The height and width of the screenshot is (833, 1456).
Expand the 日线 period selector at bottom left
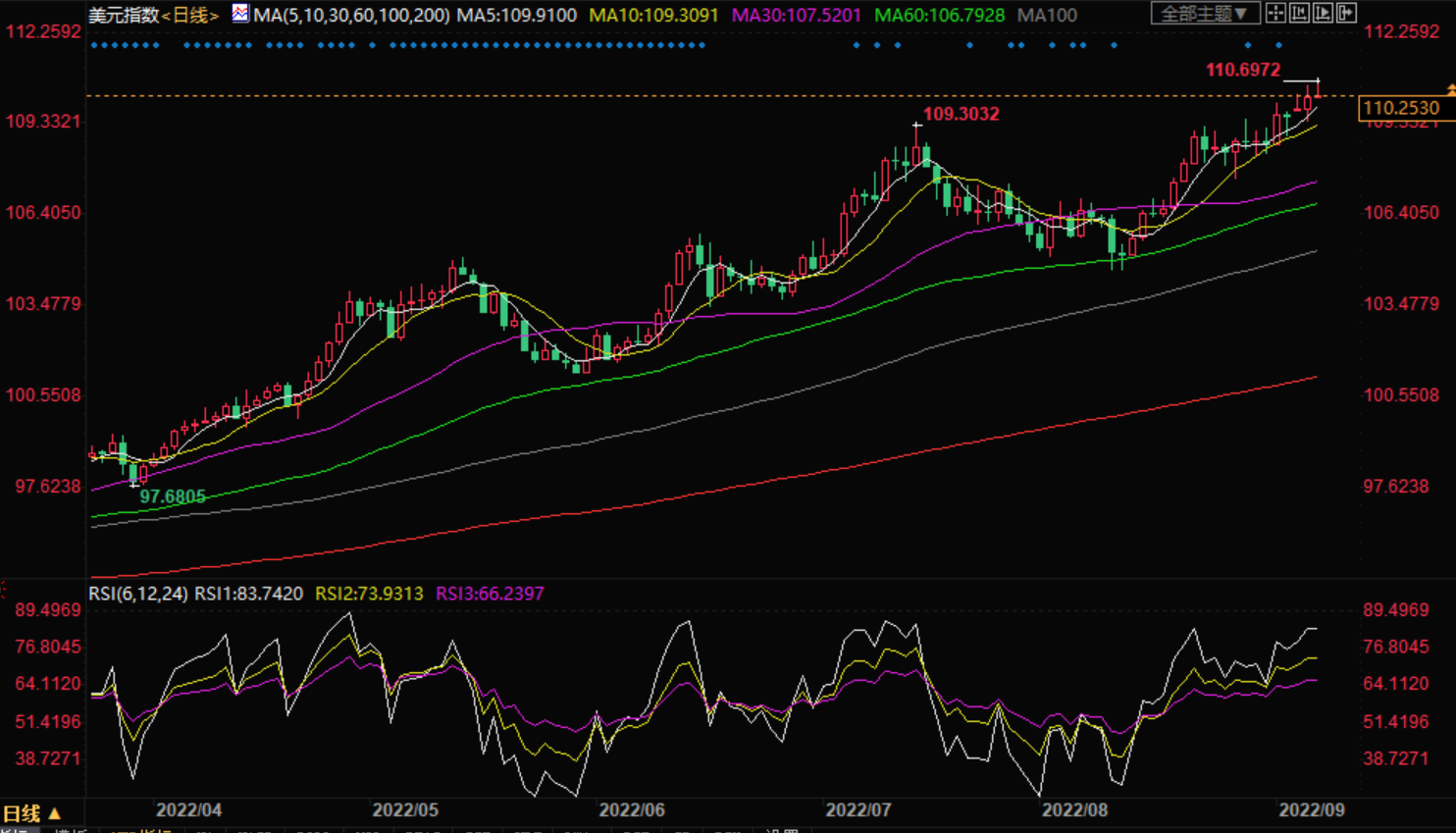(31, 813)
